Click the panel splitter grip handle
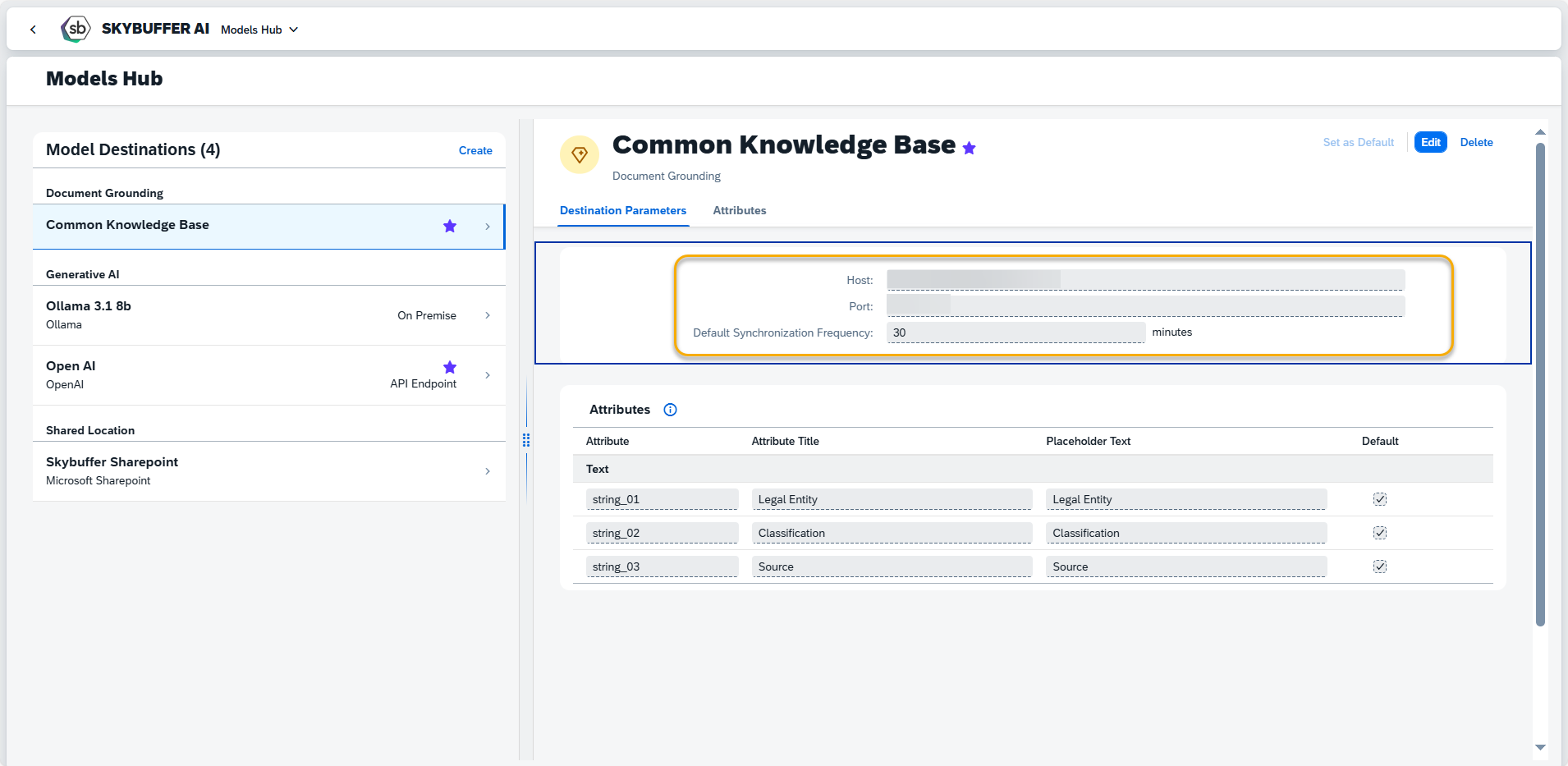This screenshot has width=1568, height=766. click(x=526, y=440)
